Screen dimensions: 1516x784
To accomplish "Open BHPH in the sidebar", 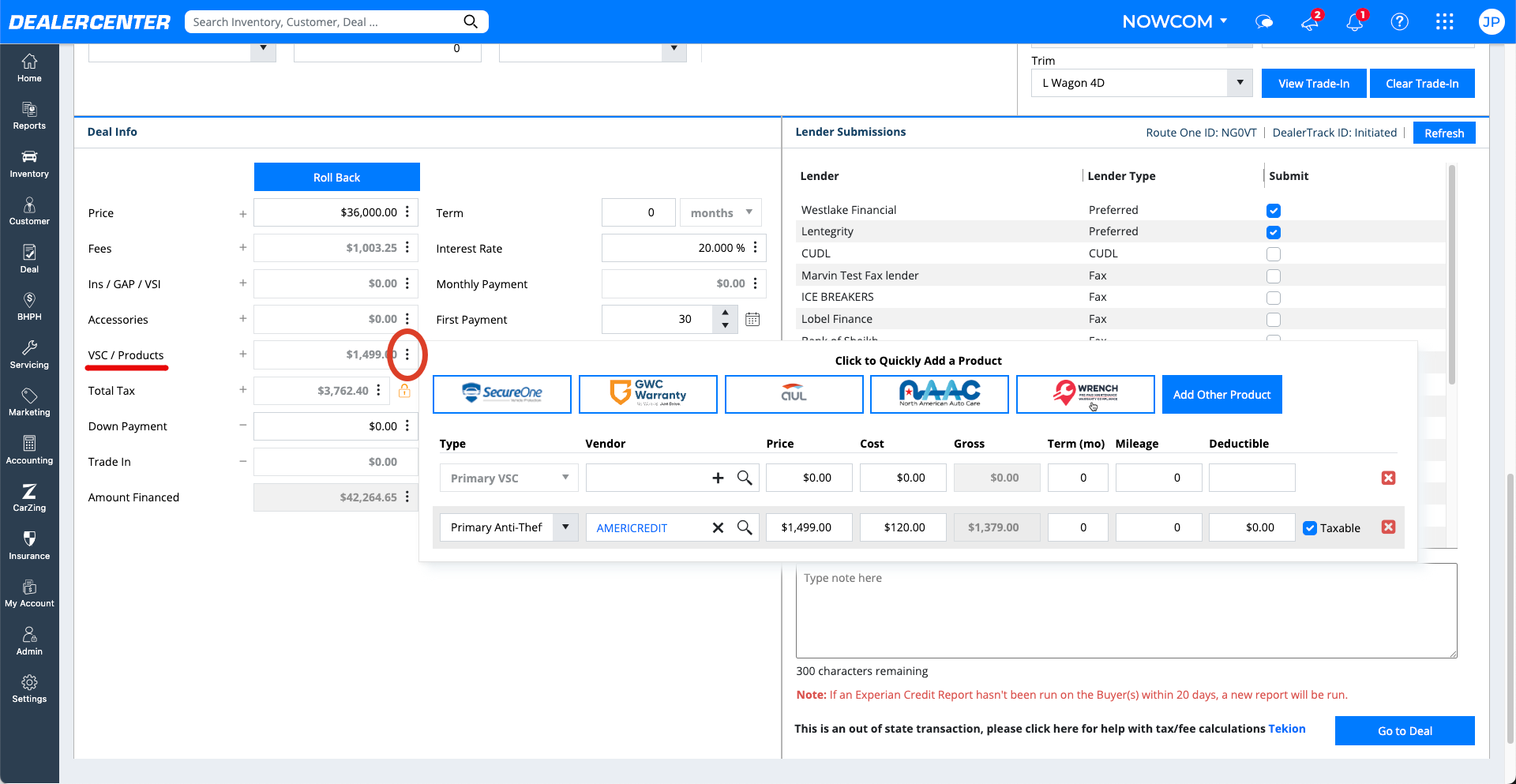I will [x=29, y=307].
